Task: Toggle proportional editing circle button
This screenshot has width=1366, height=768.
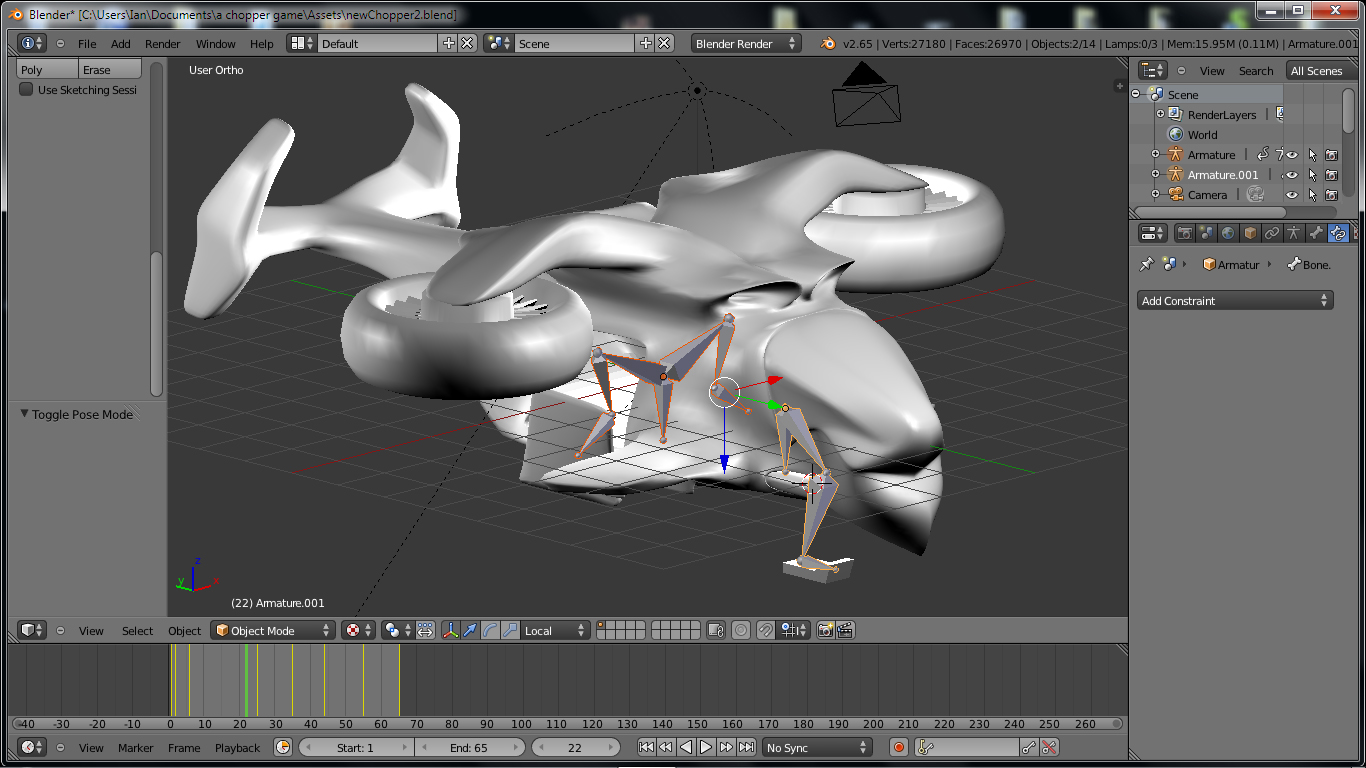Action: pyautogui.click(x=741, y=630)
